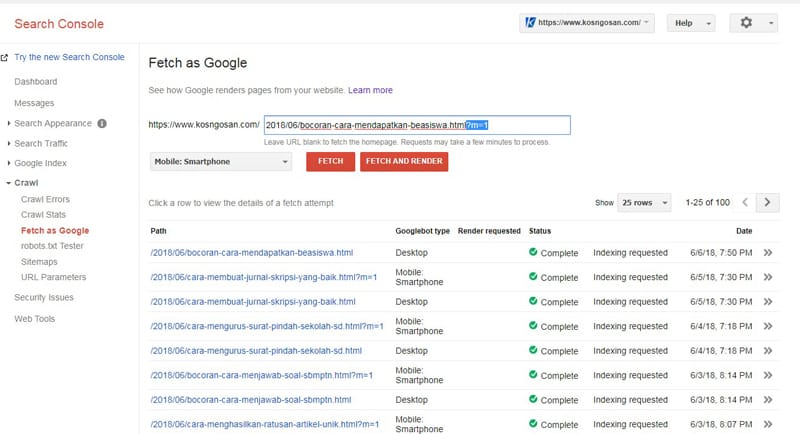Click the Googlebot type column header
Screen dimensions: 800x434
tap(422, 231)
